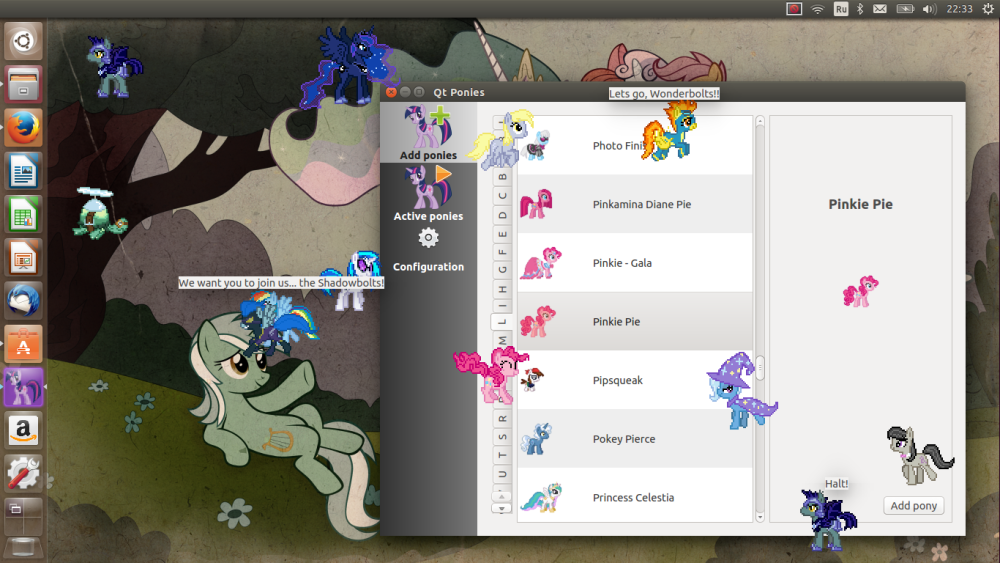Open the Active ponies section
Viewport: 1000px width, 563px height.
tap(429, 193)
